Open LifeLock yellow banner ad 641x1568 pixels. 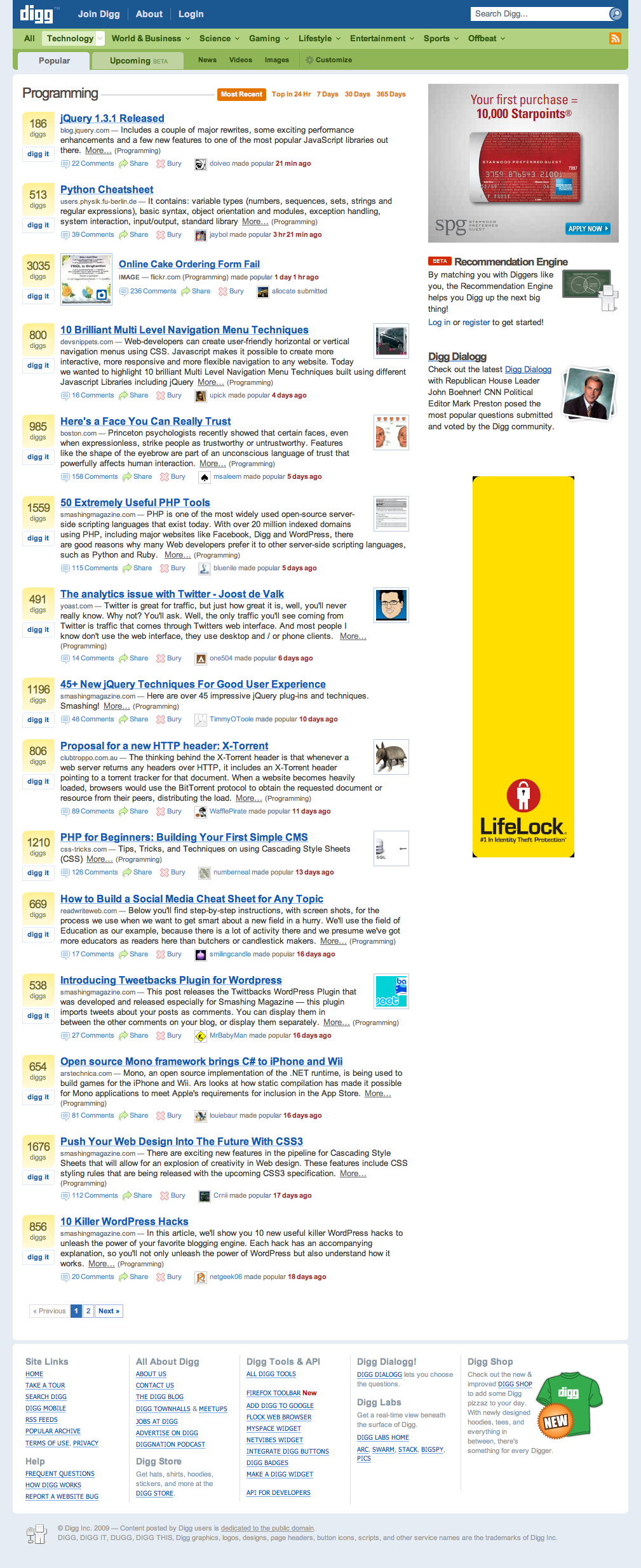click(523, 667)
